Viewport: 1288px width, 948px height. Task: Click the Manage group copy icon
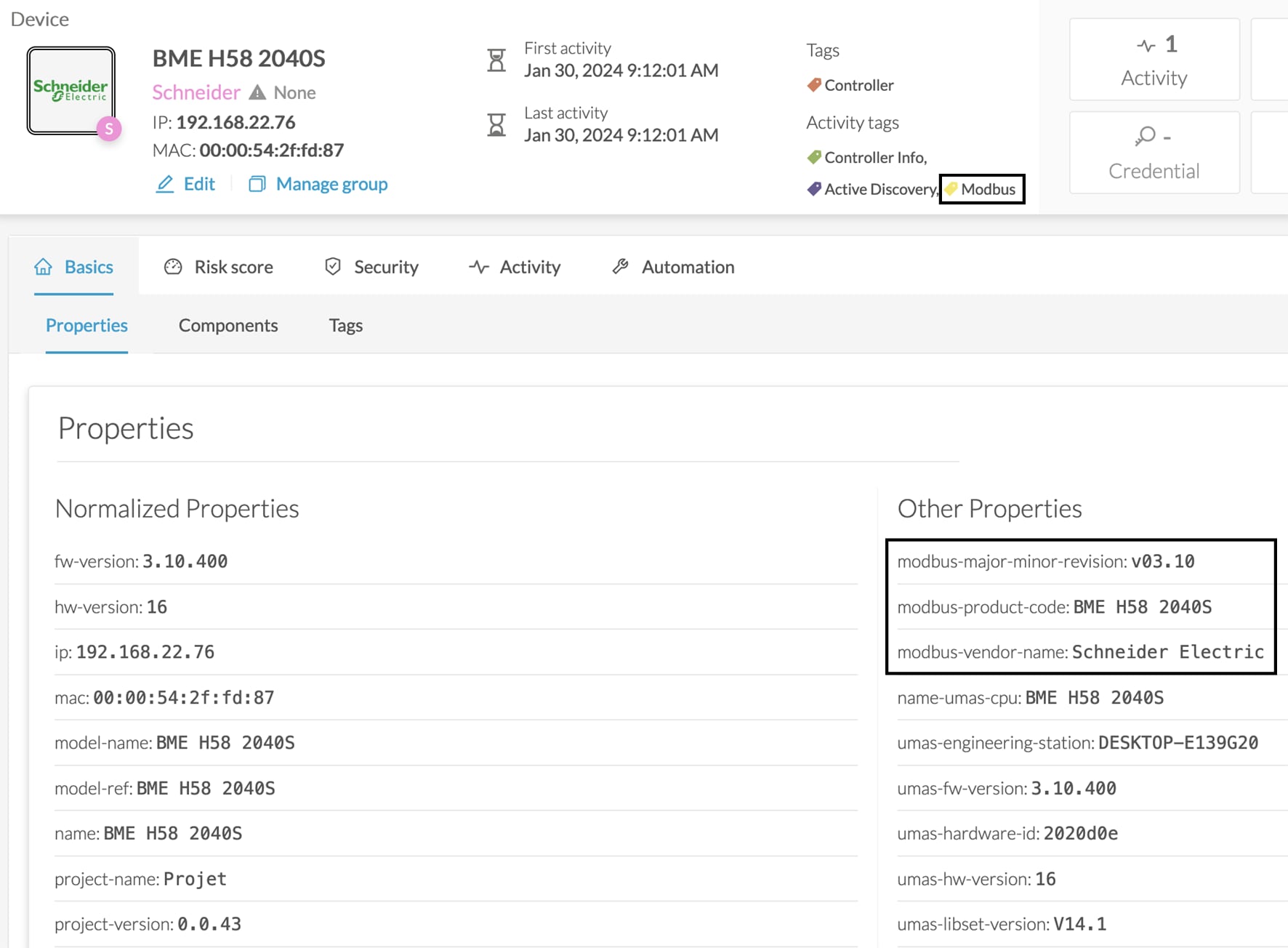click(257, 184)
